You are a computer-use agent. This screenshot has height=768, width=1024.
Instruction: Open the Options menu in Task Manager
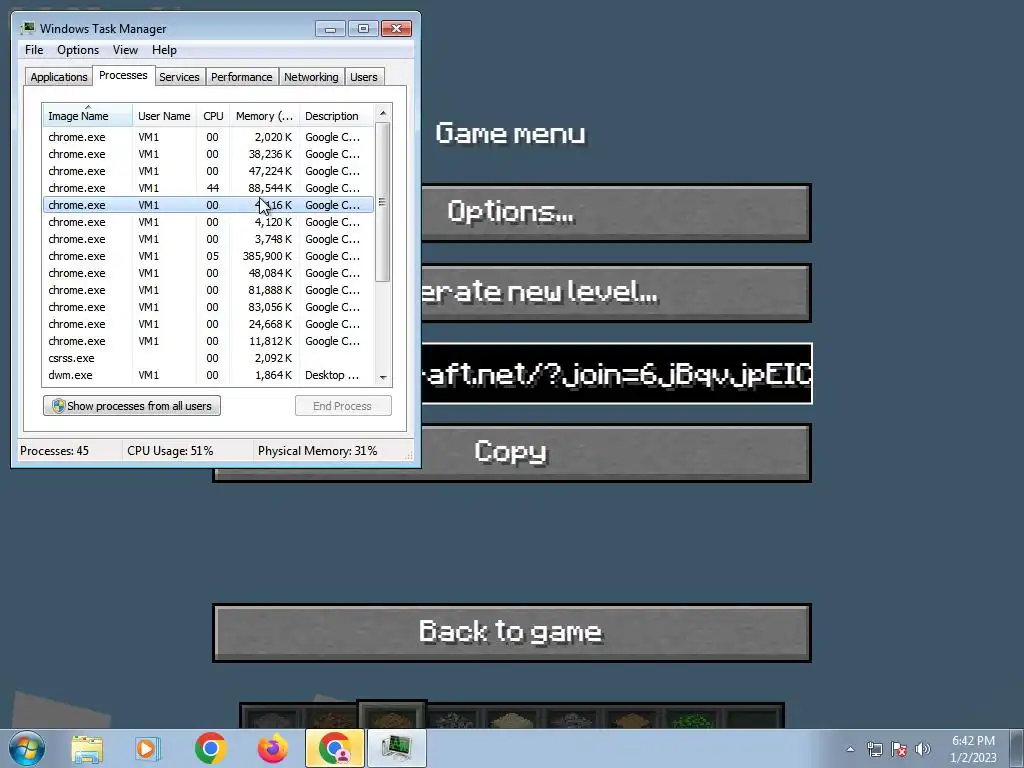[78, 50]
